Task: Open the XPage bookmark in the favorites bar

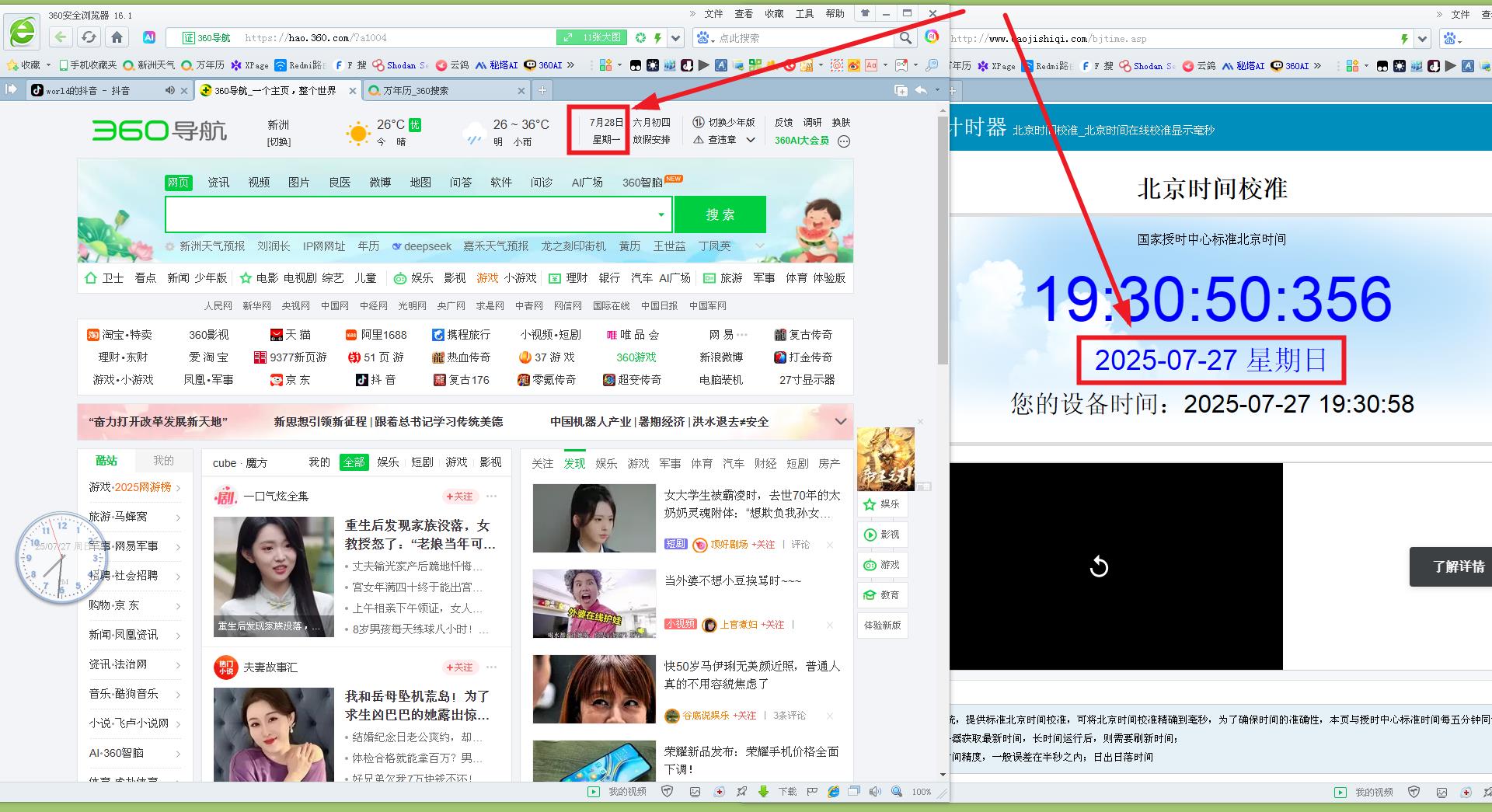Action: (250, 65)
